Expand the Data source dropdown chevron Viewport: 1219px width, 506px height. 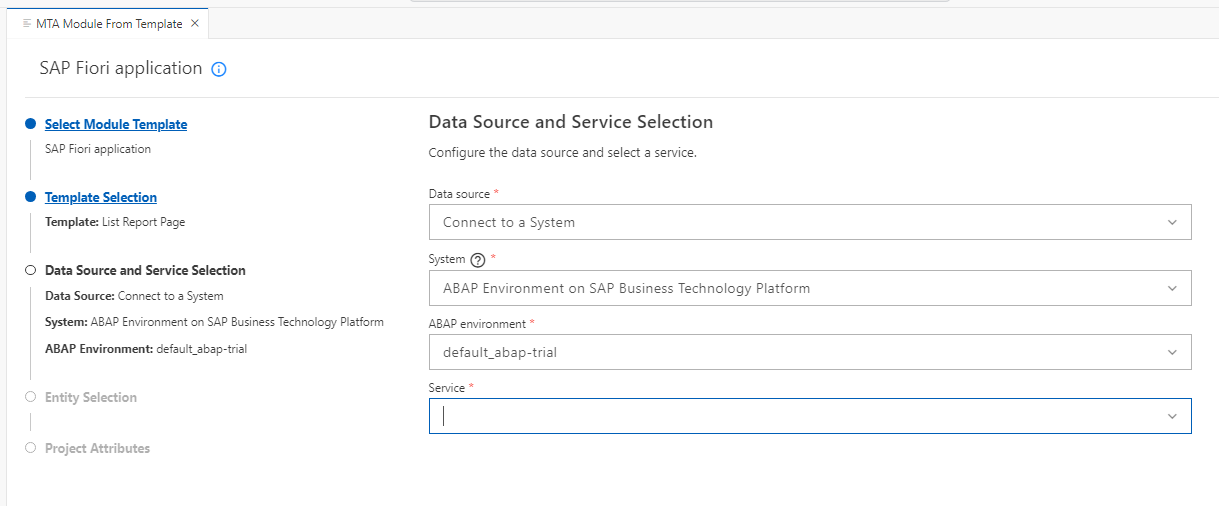tap(1172, 222)
